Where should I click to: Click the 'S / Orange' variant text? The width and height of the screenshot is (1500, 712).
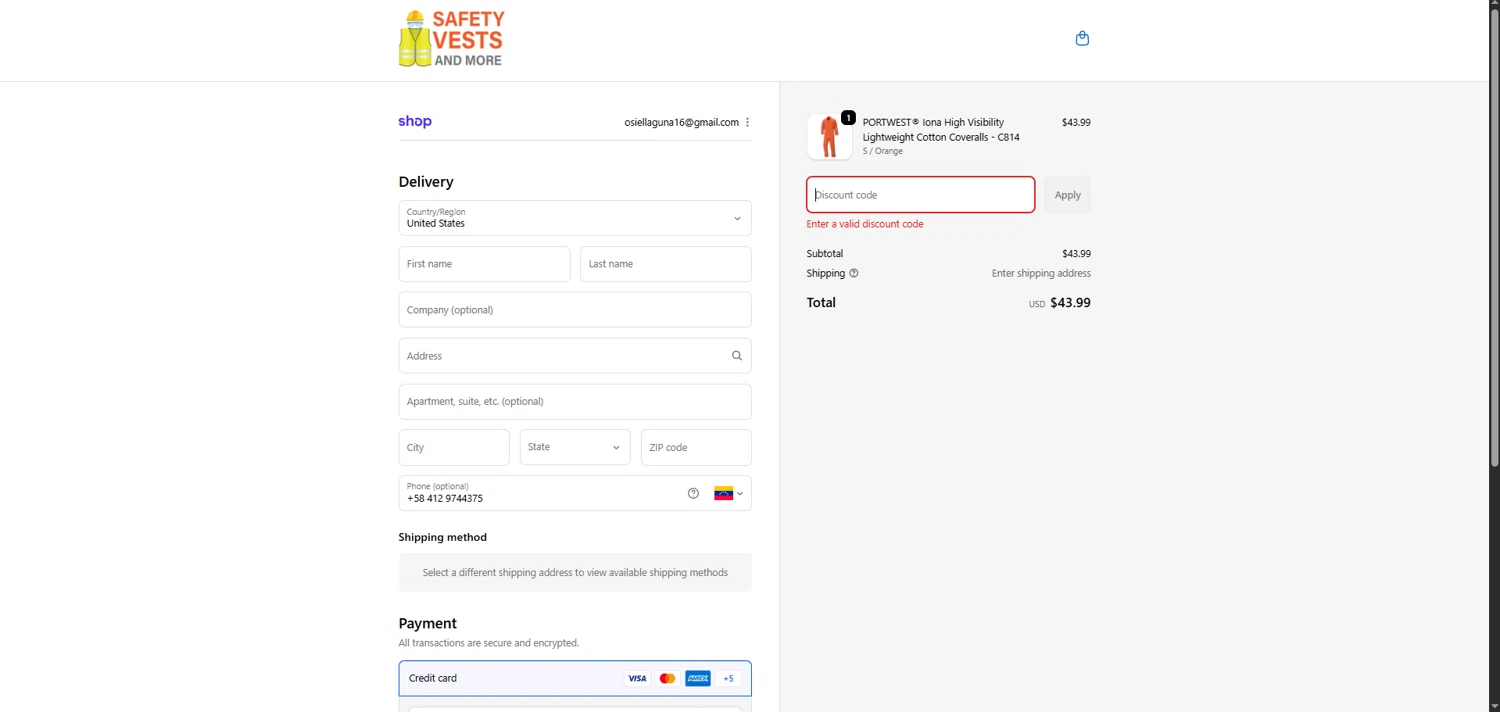click(883, 151)
